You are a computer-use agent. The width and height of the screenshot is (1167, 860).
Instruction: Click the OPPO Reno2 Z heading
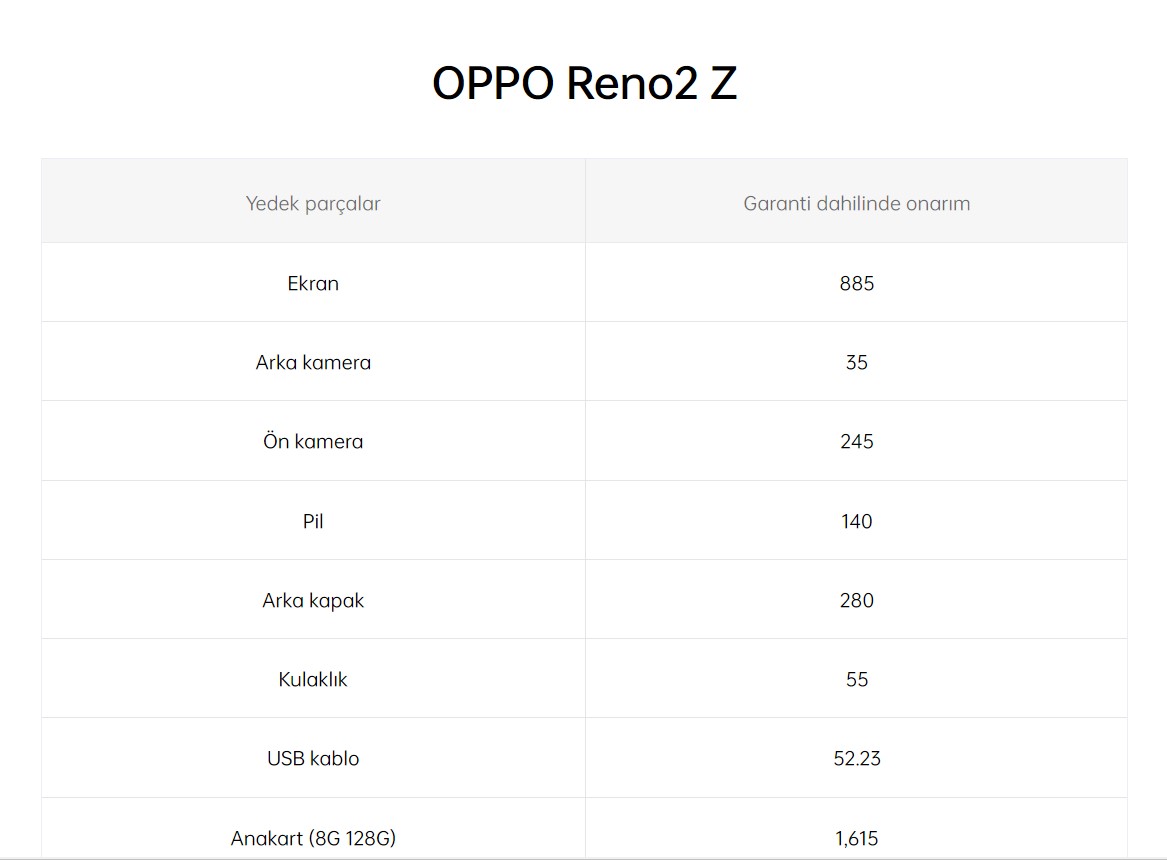pos(584,83)
